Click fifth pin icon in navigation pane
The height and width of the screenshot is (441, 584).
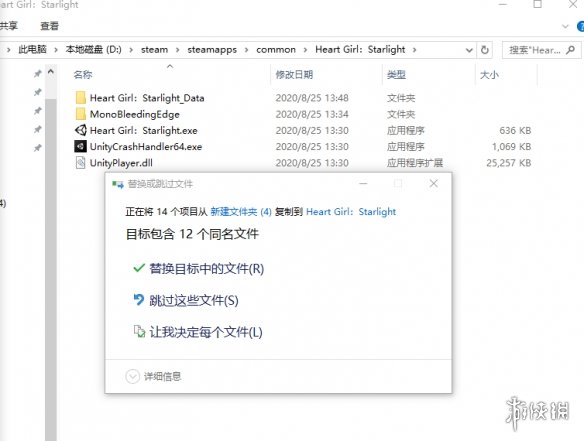tap(38, 148)
